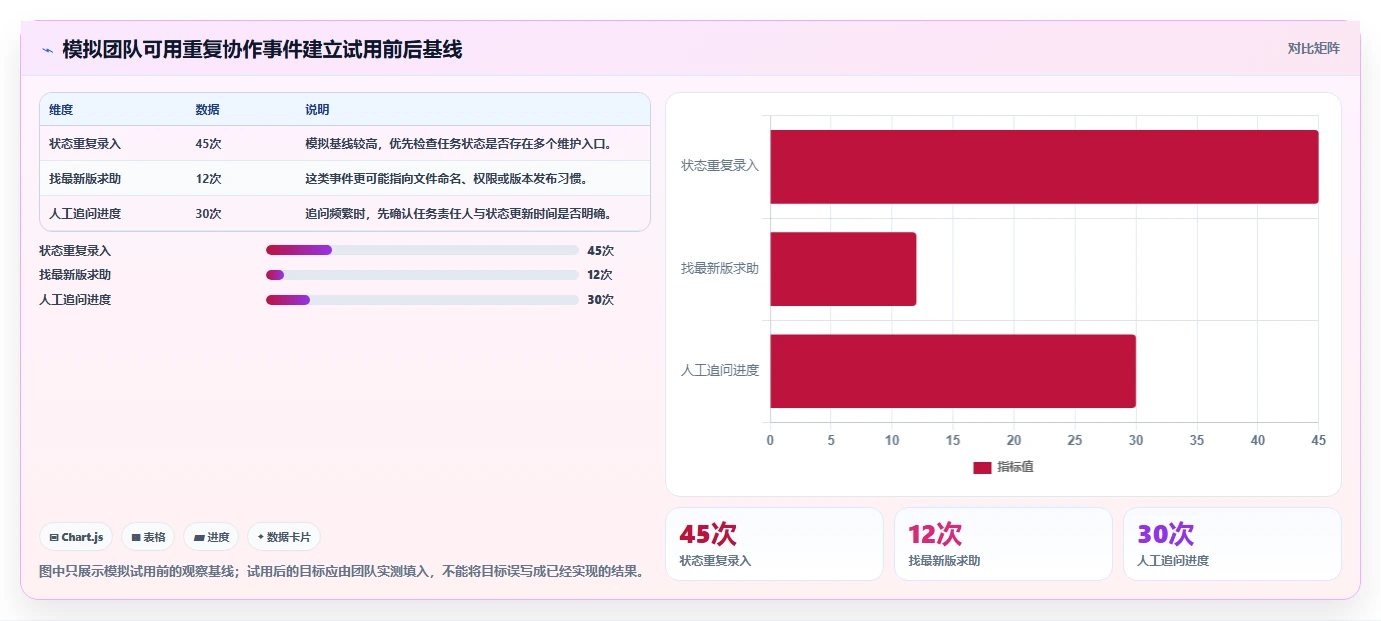
Task: Click the 12次 value beside second progress bar
Action: click(x=600, y=275)
